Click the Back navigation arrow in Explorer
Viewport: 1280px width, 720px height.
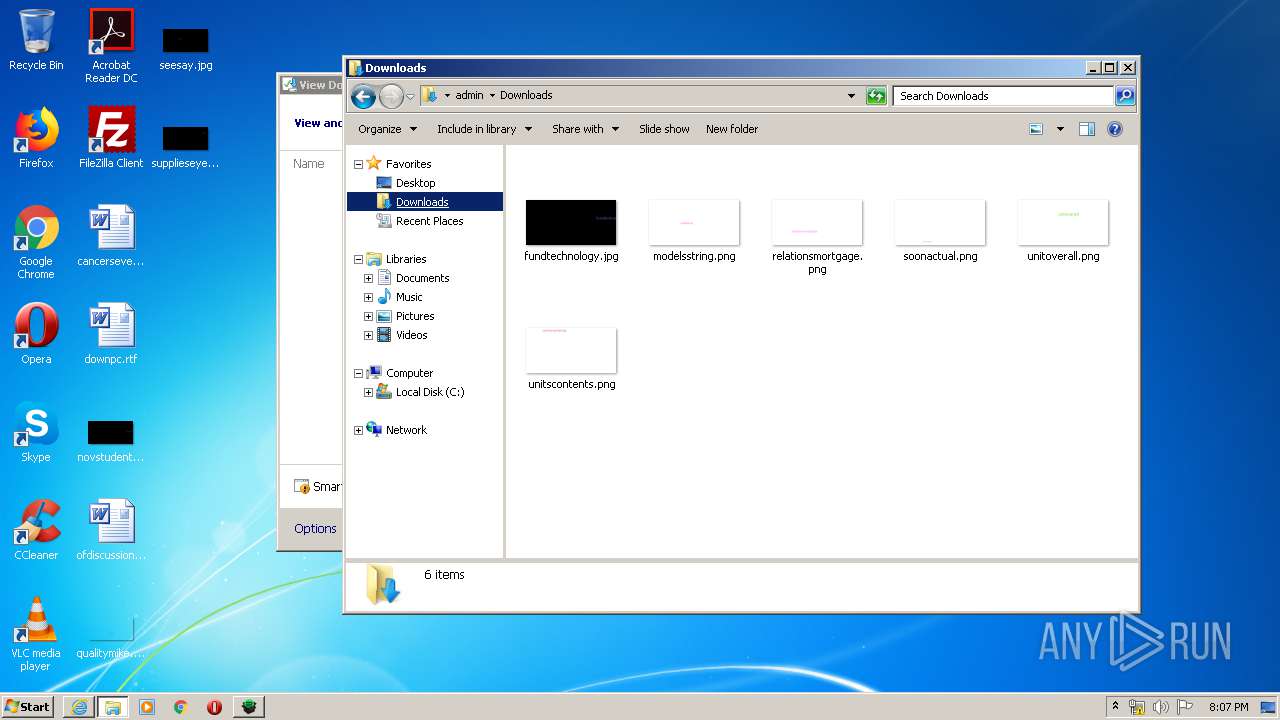click(363, 96)
